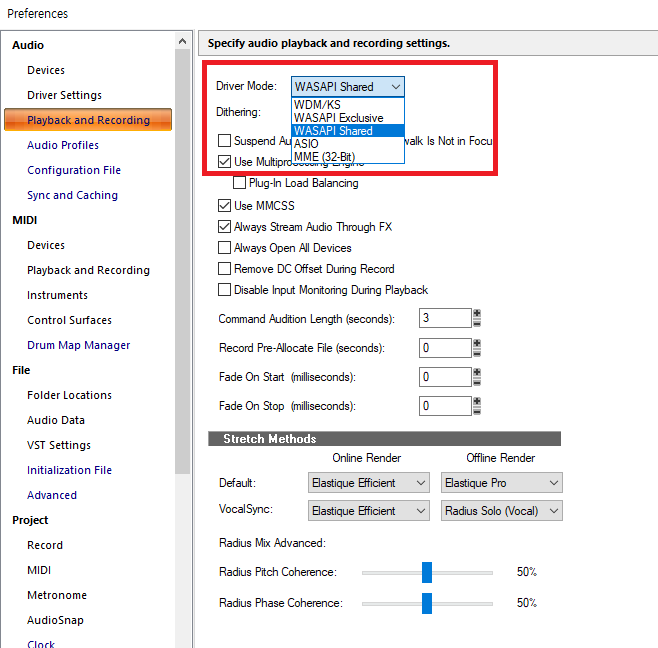Viewport: 658px width, 648px height.
Task: Open Project Record page
Action: point(45,545)
